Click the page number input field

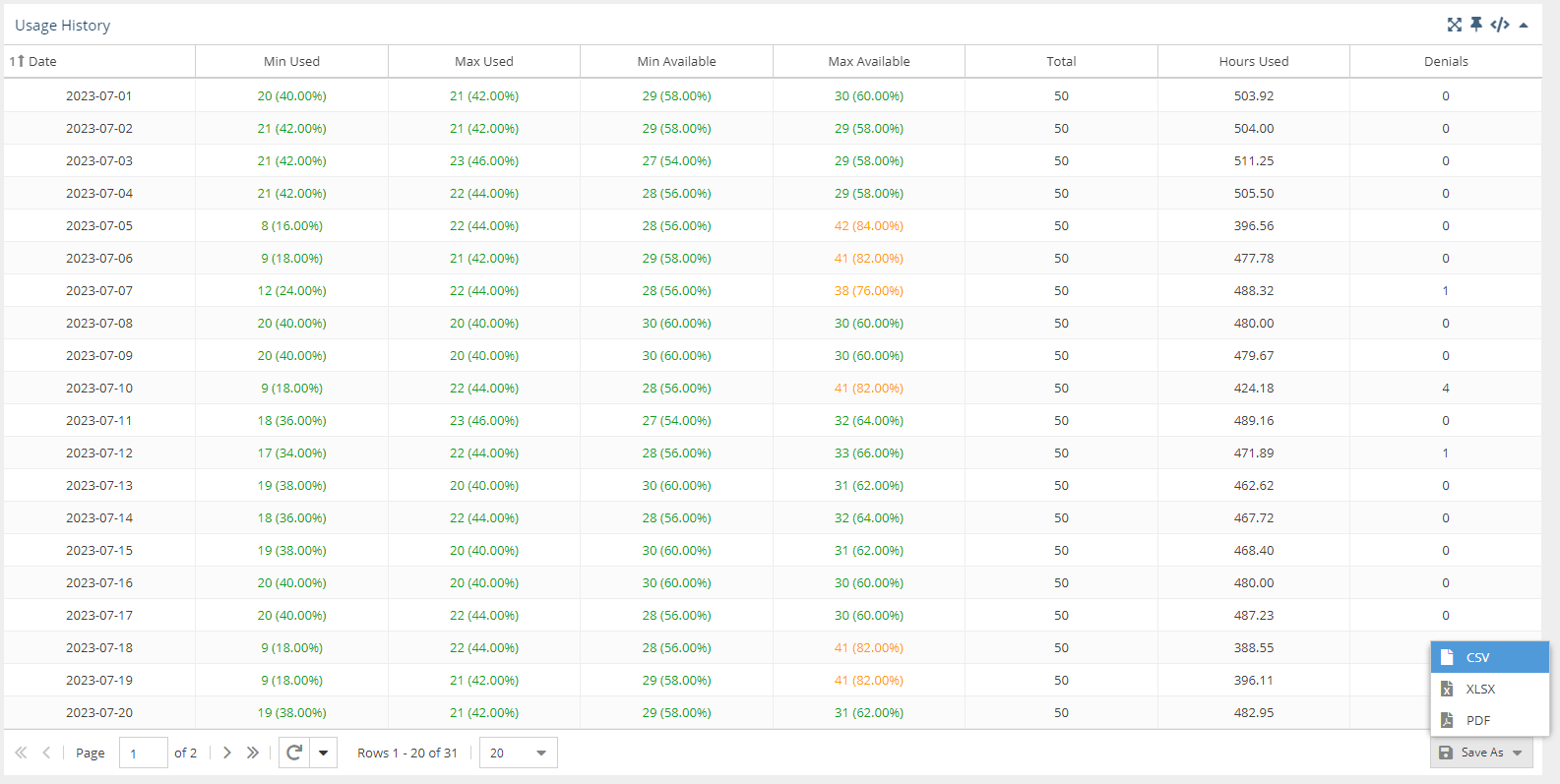(144, 753)
